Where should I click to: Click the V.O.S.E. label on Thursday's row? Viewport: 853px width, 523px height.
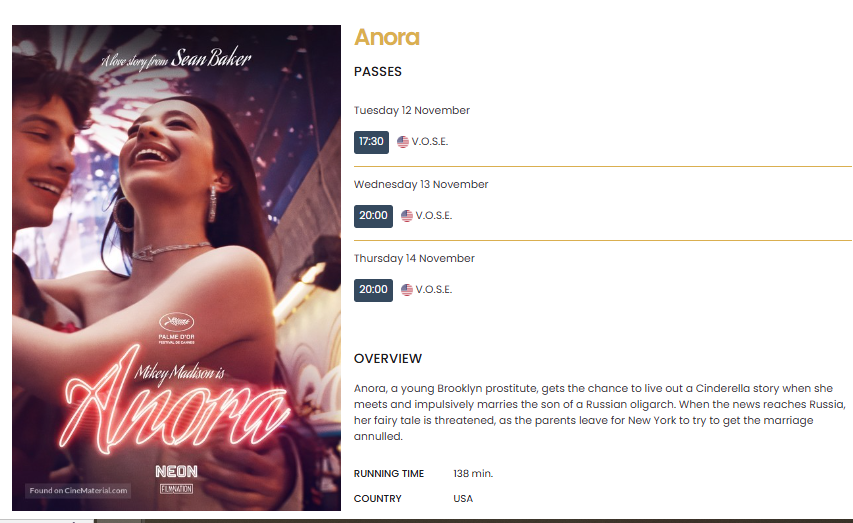click(x=434, y=290)
